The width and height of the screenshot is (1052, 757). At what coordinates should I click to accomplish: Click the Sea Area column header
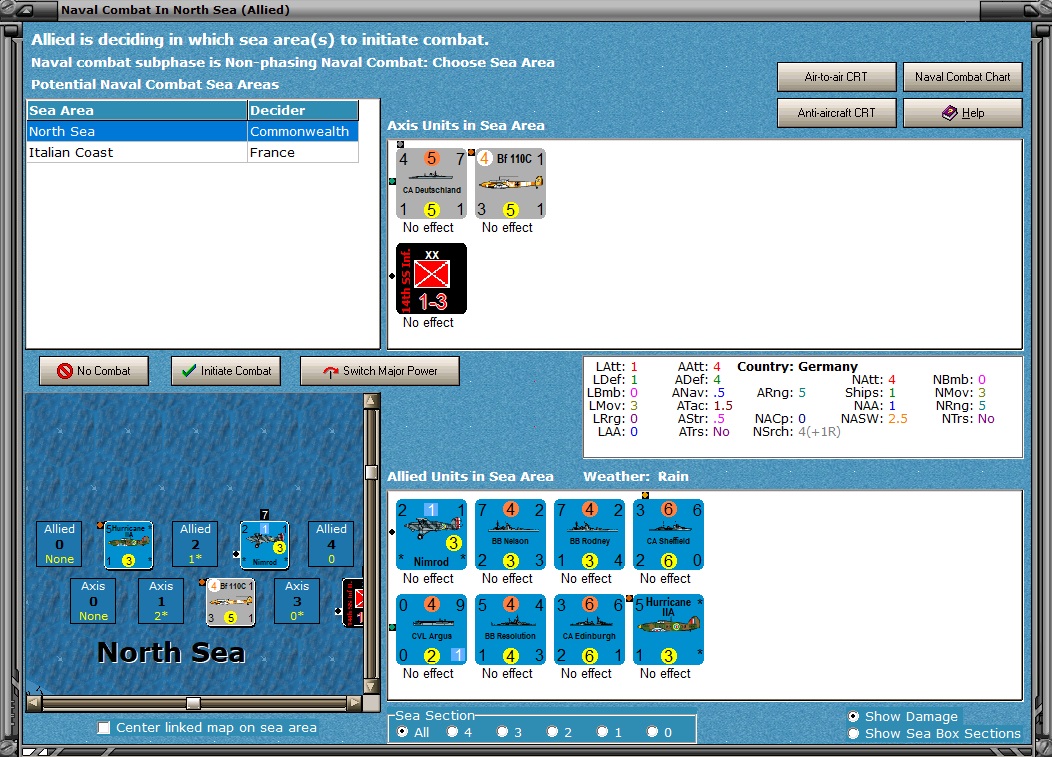point(137,110)
